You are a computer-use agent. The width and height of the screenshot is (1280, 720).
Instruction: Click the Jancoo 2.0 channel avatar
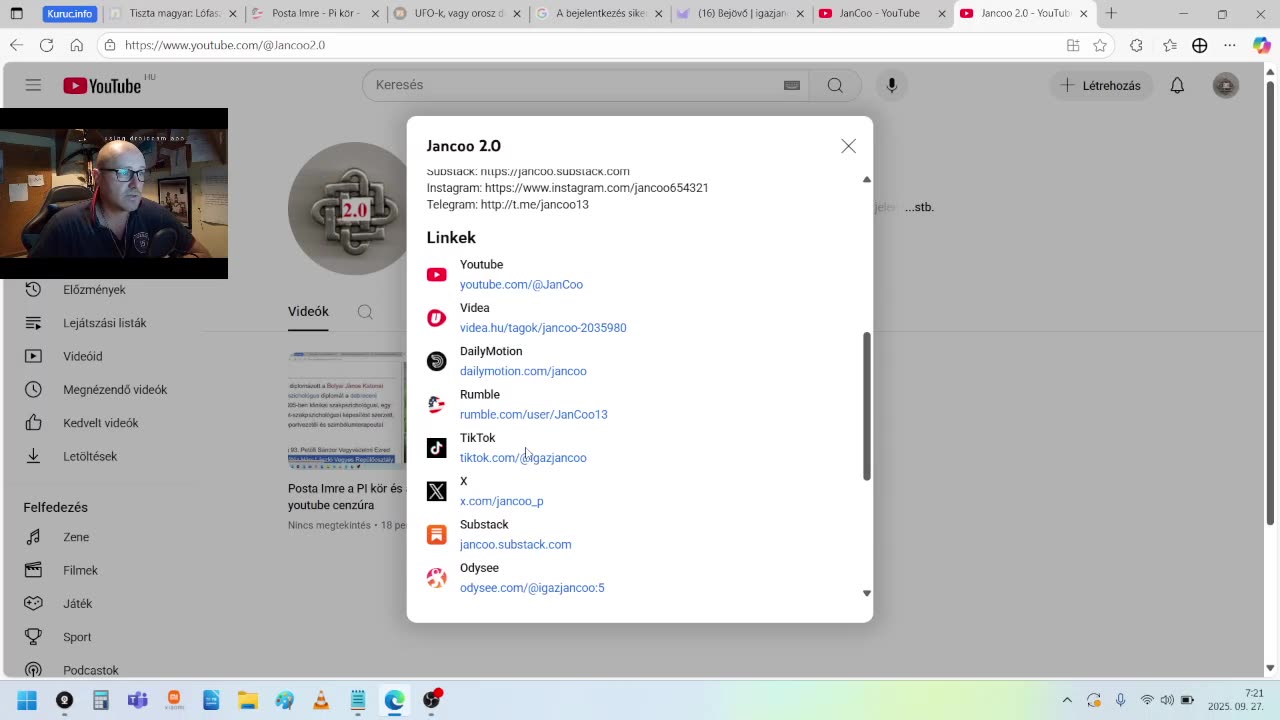pos(348,208)
